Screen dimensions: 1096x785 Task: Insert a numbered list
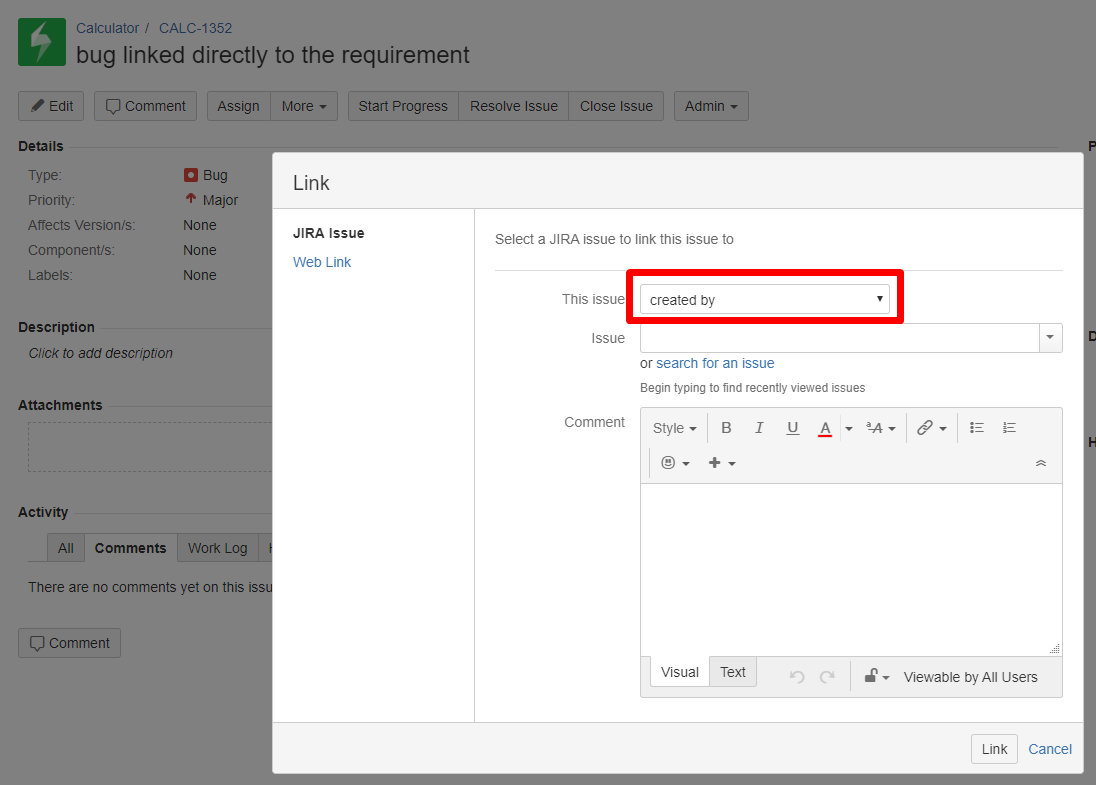tap(1009, 428)
